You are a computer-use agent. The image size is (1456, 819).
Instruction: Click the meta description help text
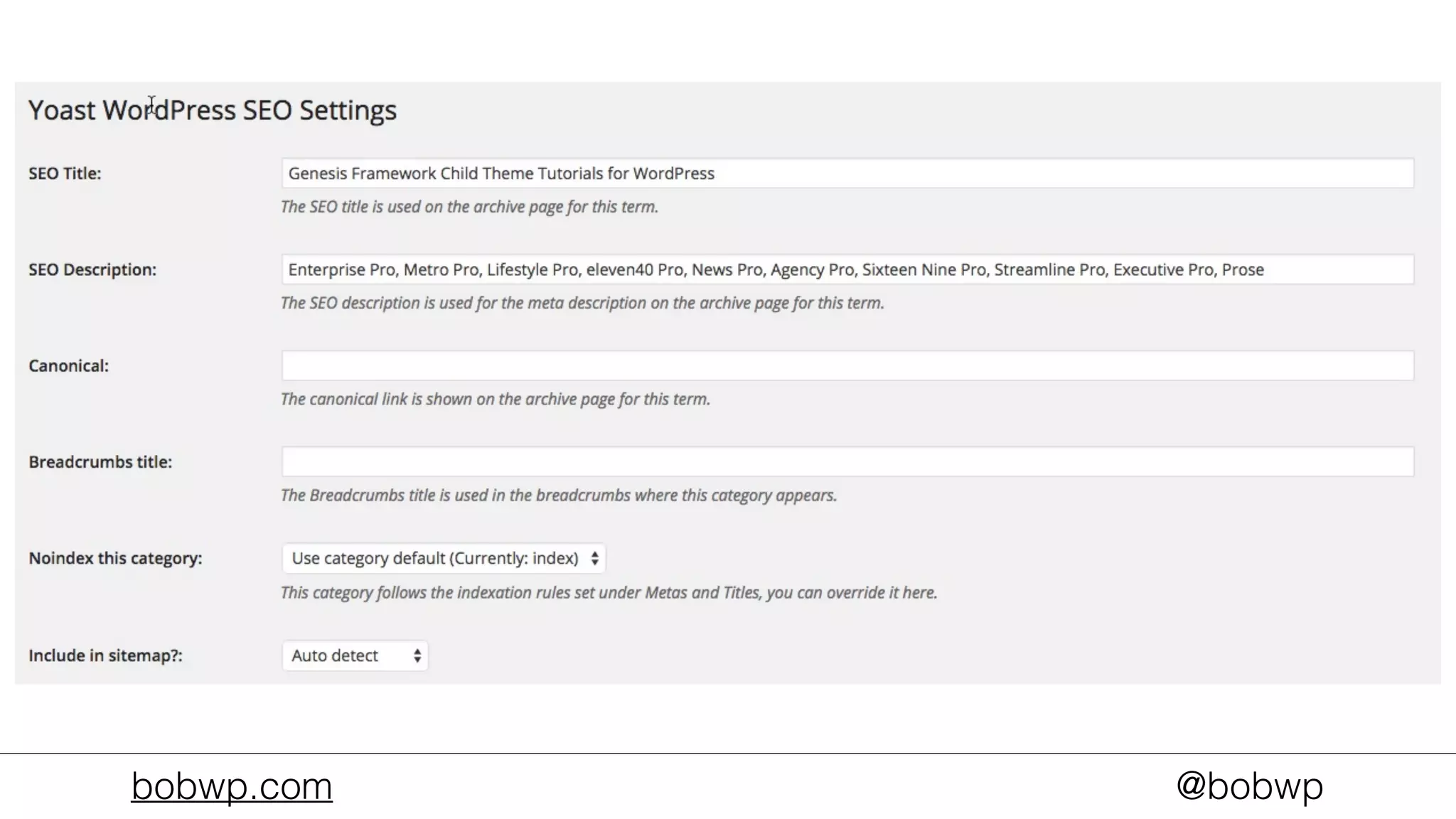pyautogui.click(x=582, y=303)
